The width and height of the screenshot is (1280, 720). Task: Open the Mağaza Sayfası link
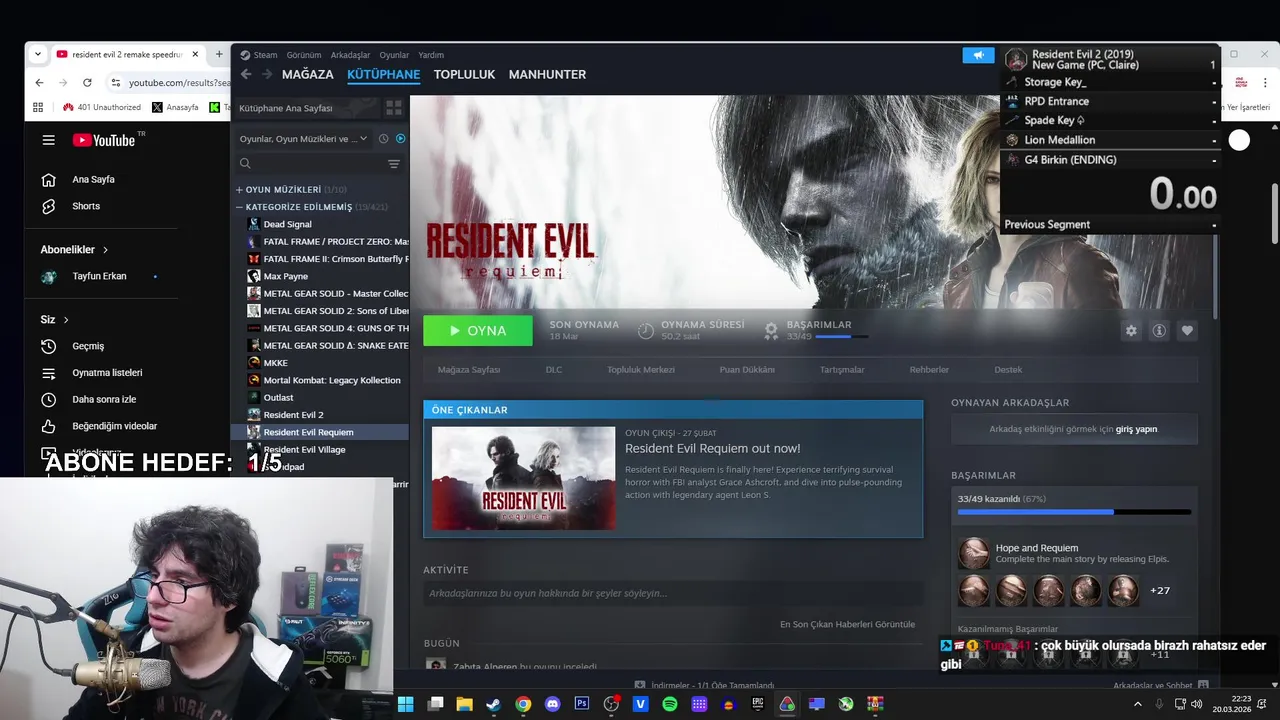[x=468, y=370]
